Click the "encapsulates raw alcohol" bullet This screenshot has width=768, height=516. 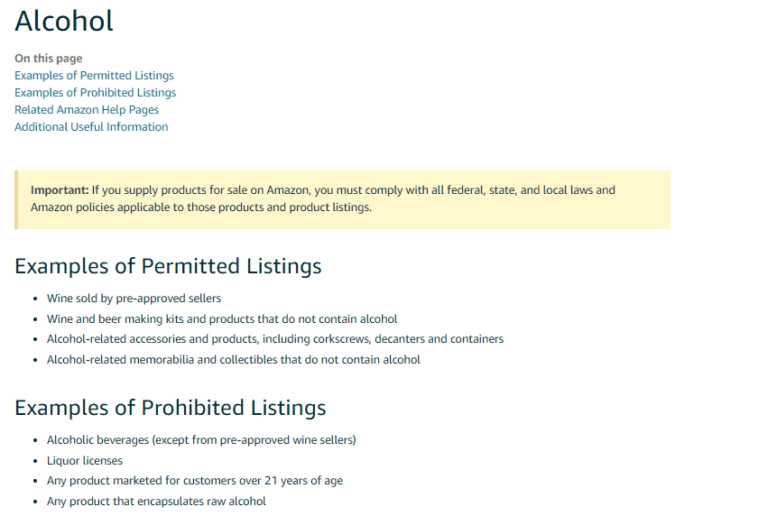click(x=156, y=501)
